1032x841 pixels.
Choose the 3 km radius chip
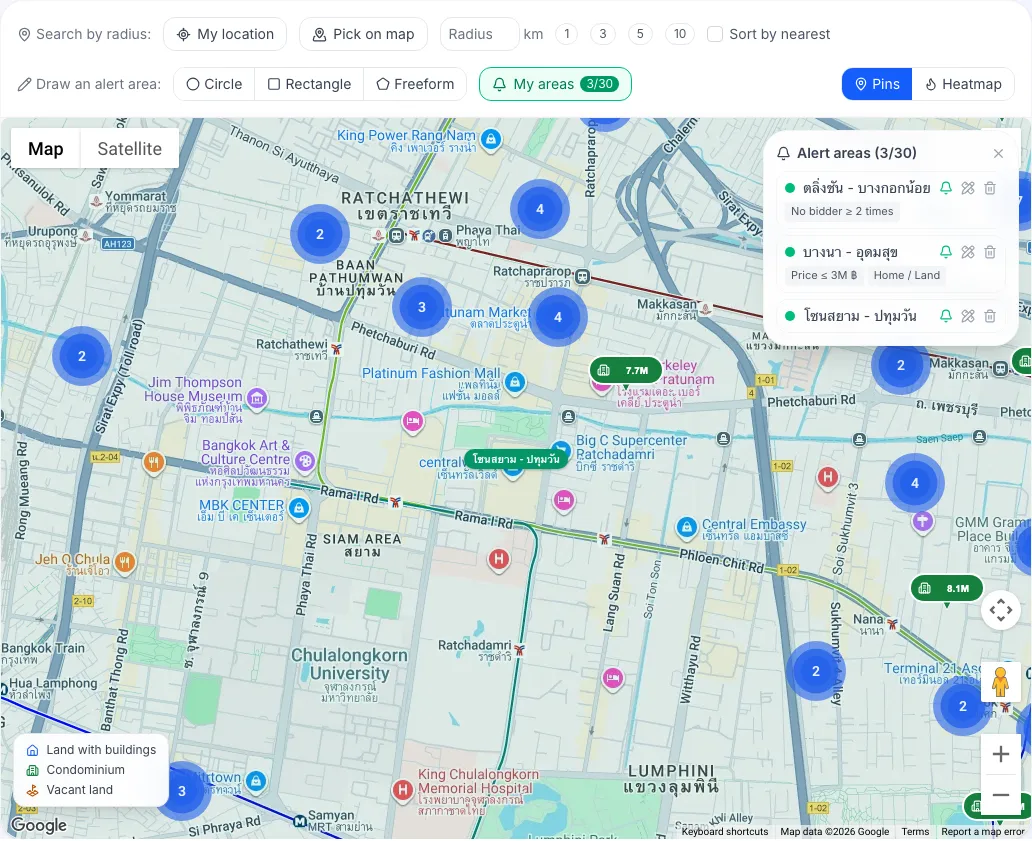(x=603, y=34)
